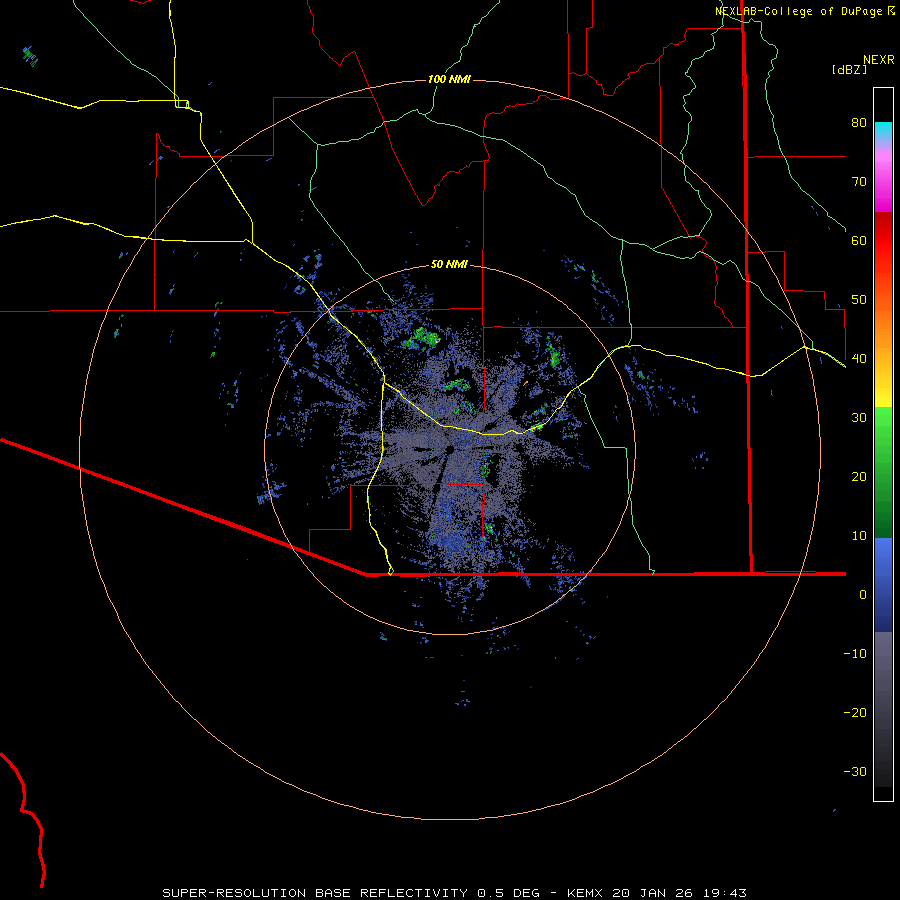This screenshot has height=900, width=900.
Task: Click the NEXR label above the color scale
Action: [x=878, y=60]
